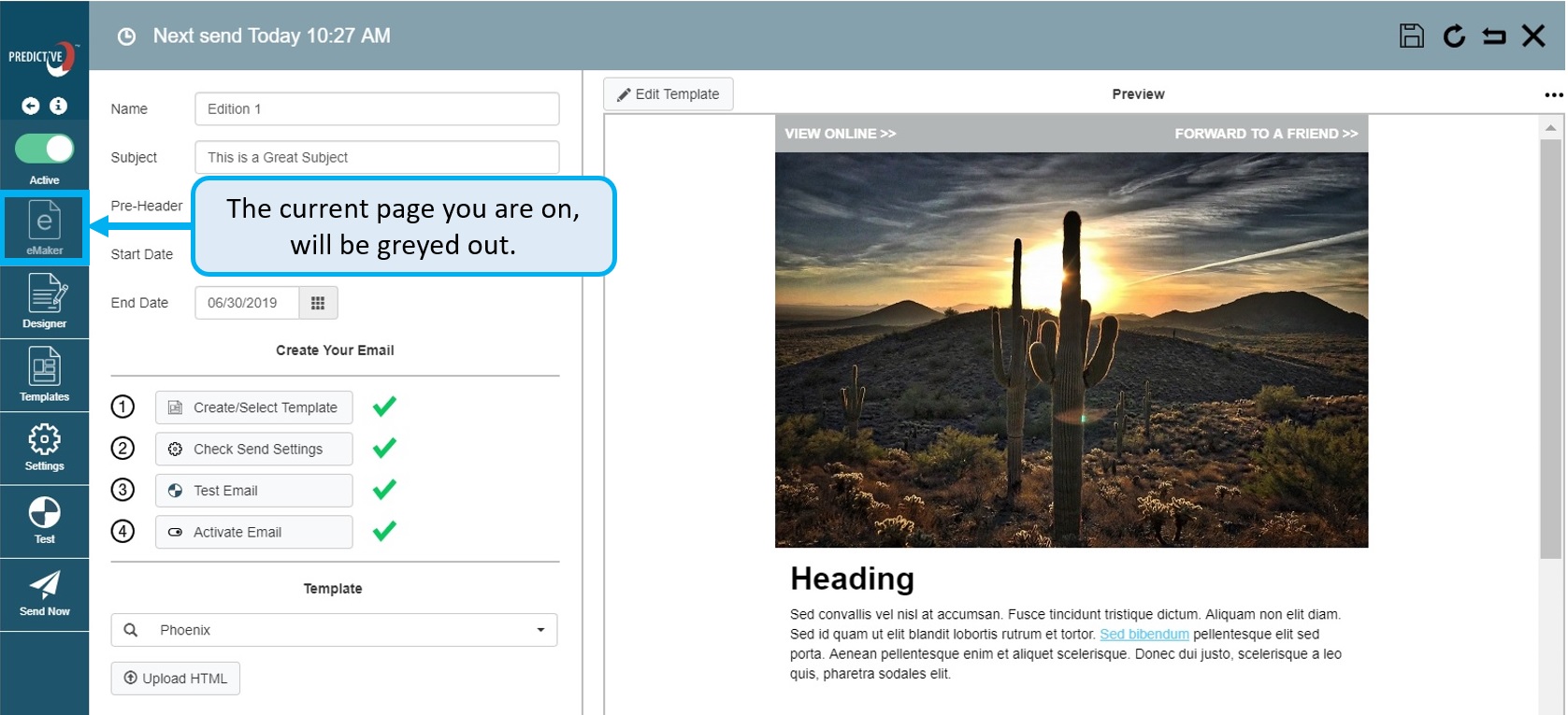Open the Templates sidebar icon

[x=44, y=374]
